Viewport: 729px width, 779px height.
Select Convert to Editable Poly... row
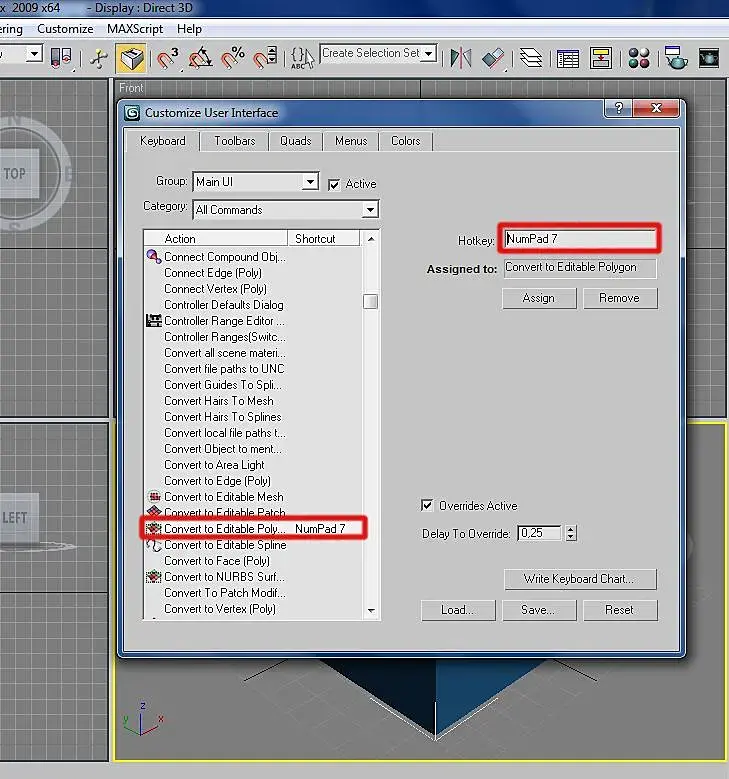[253, 529]
